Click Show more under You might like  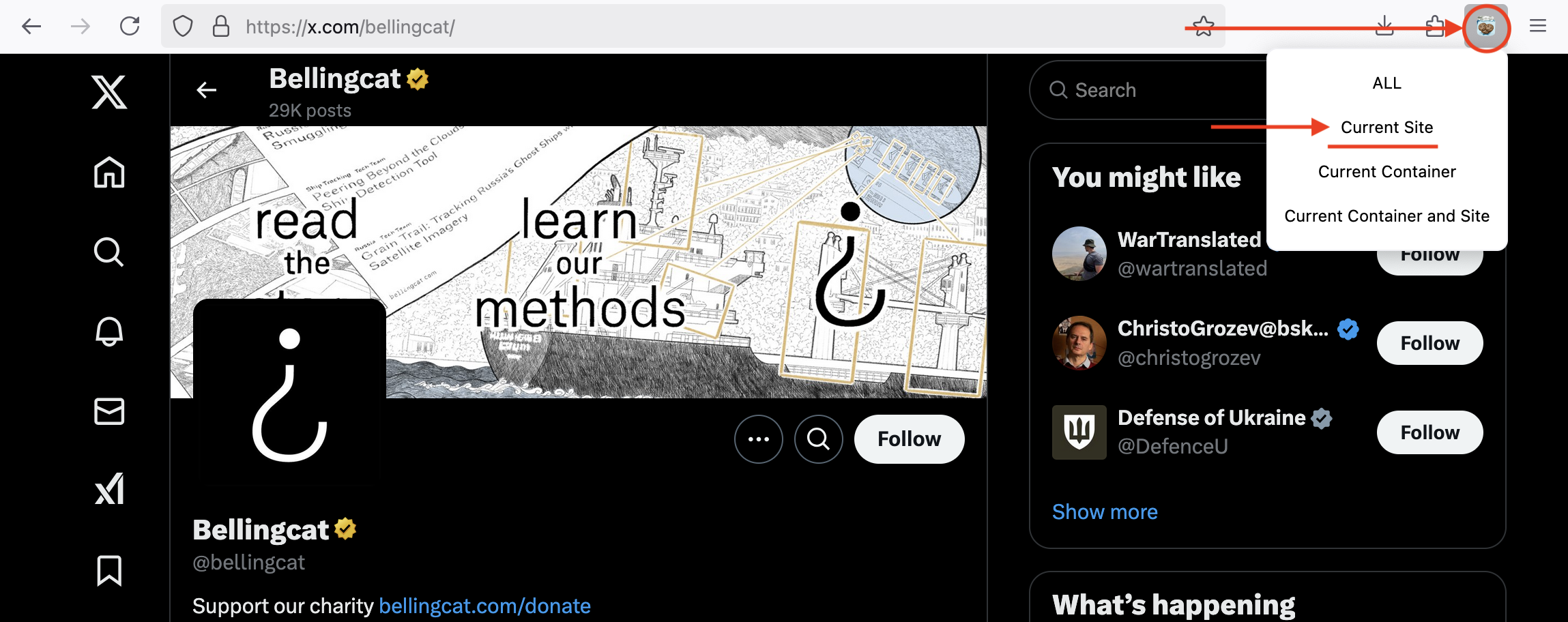(1105, 512)
